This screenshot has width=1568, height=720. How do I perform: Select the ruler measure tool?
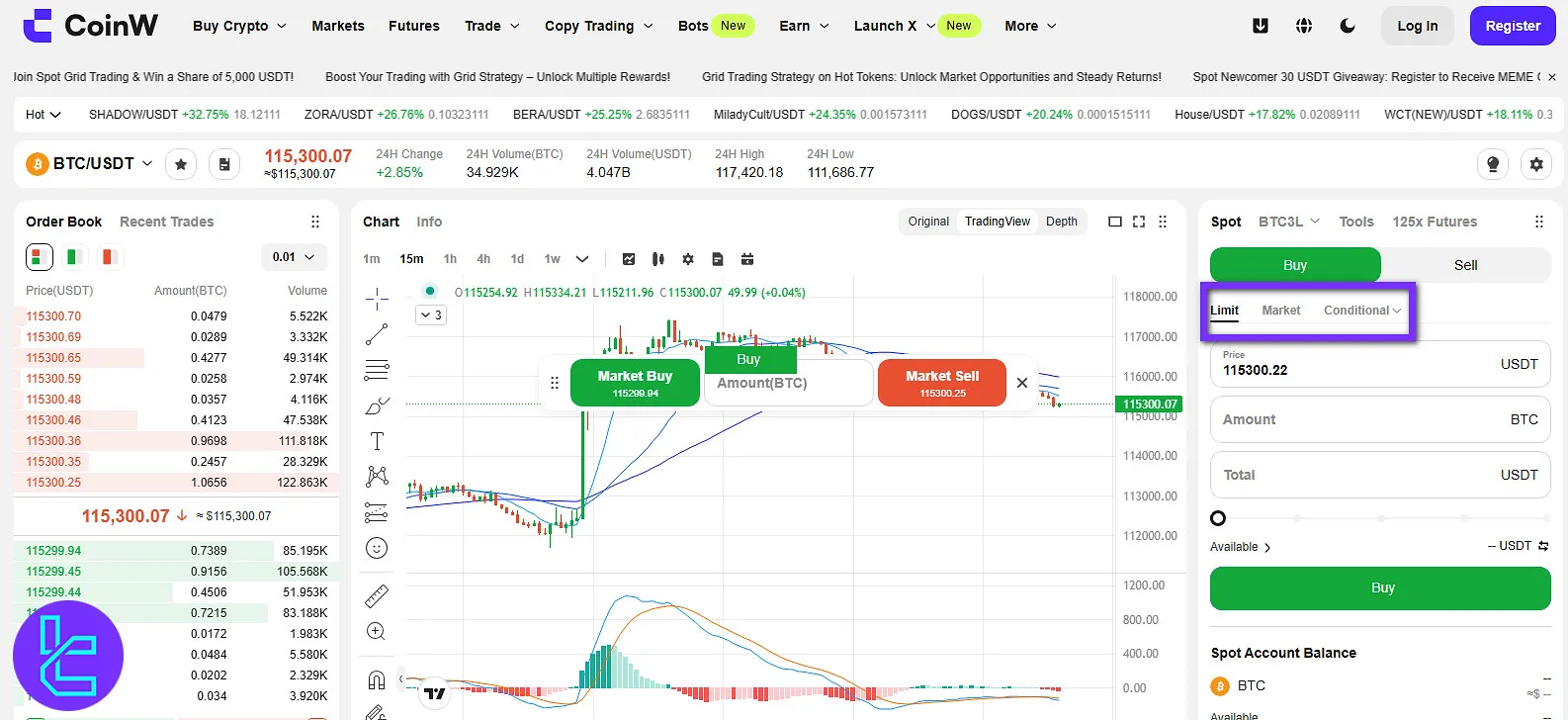[377, 595]
